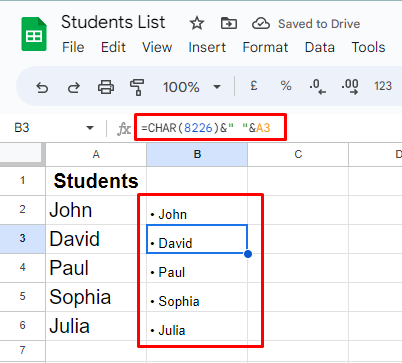402x363 pixels.
Task: Click the formula bar input
Action: click(210, 128)
